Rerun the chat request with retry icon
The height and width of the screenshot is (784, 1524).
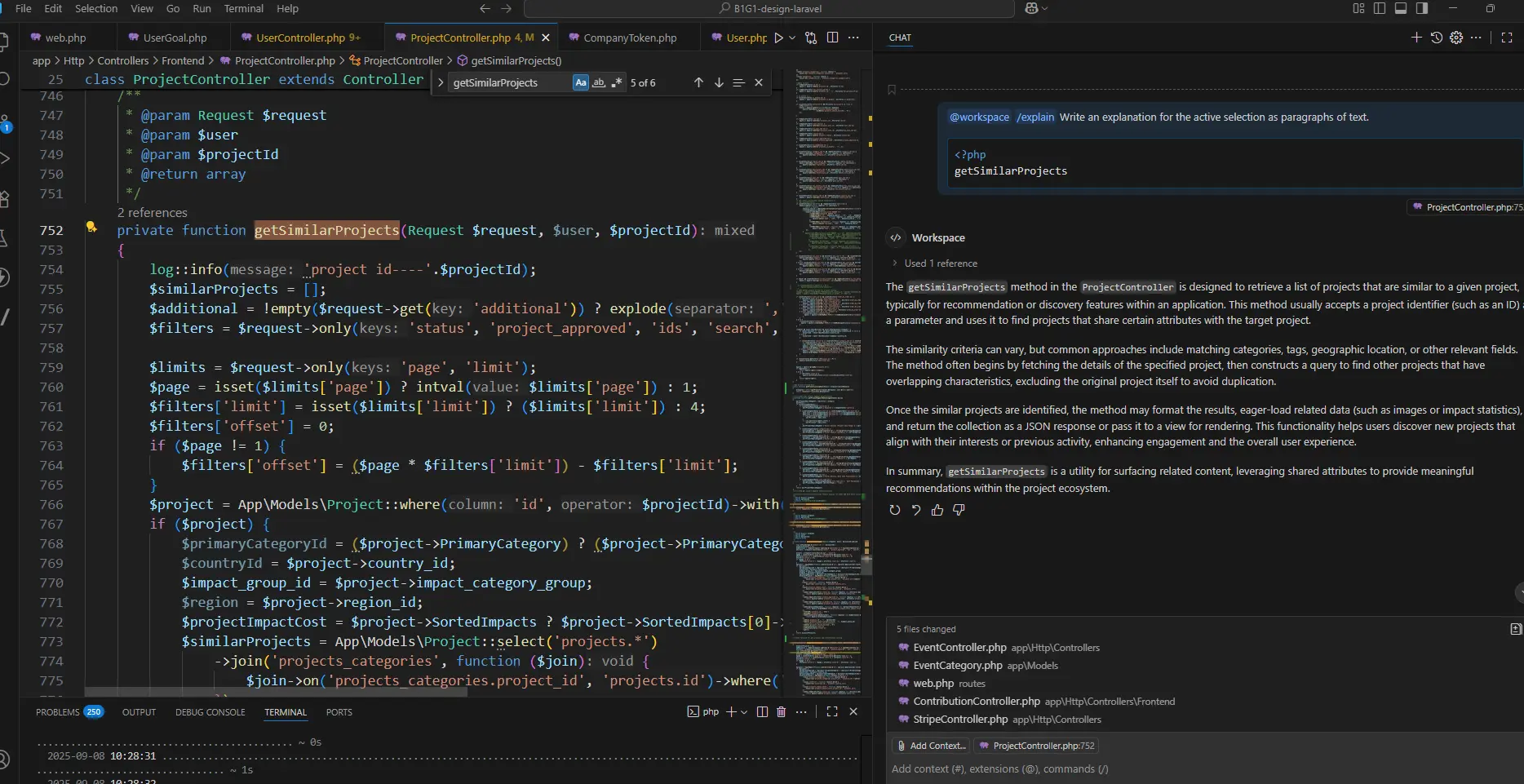[x=895, y=510]
